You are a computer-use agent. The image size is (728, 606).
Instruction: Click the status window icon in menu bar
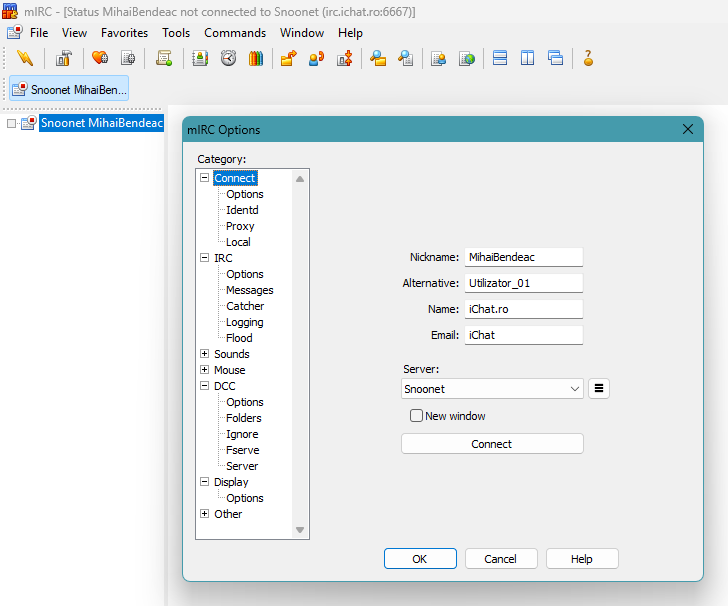point(14,33)
